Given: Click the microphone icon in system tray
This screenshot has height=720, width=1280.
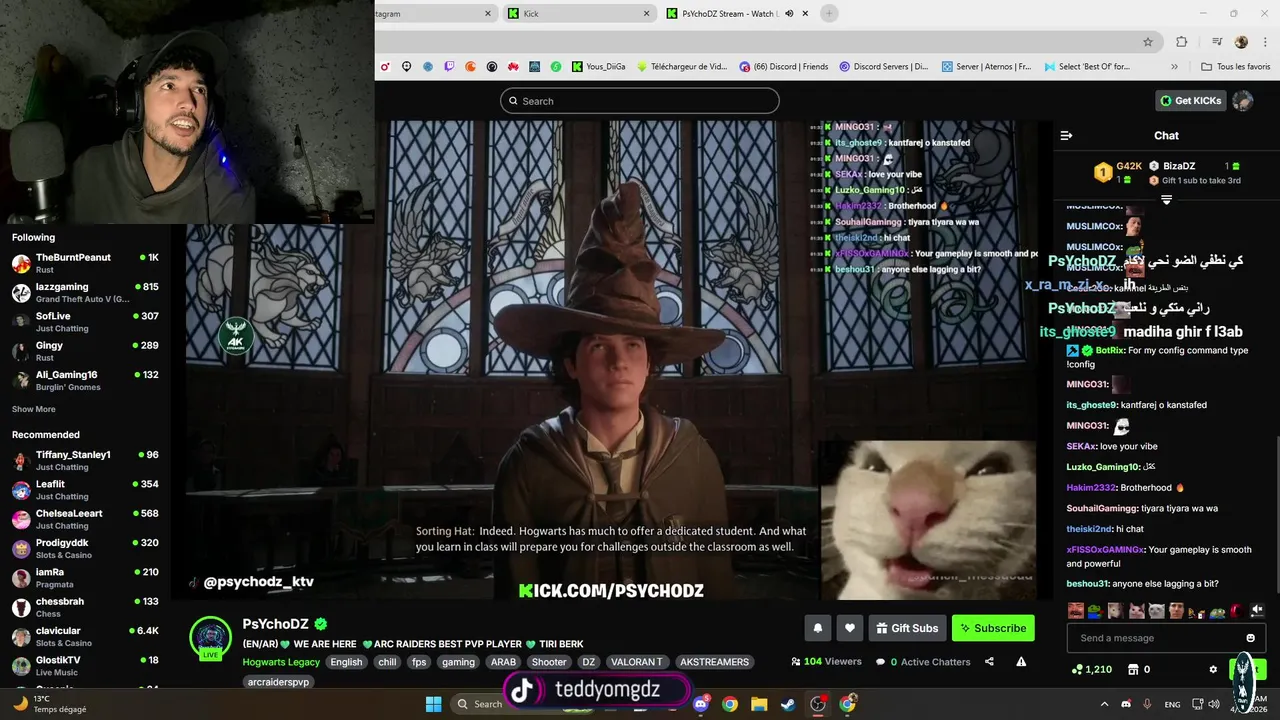Looking at the screenshot, I should point(1147,704).
